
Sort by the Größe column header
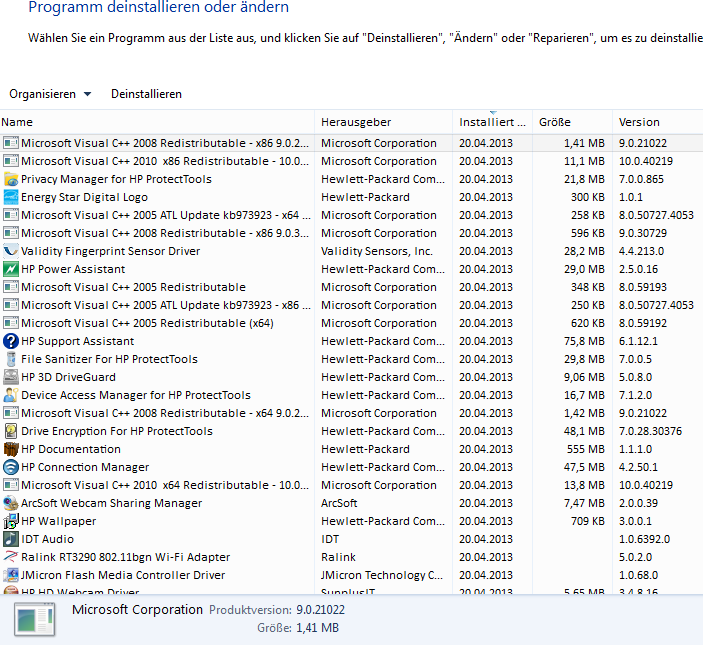(572, 122)
